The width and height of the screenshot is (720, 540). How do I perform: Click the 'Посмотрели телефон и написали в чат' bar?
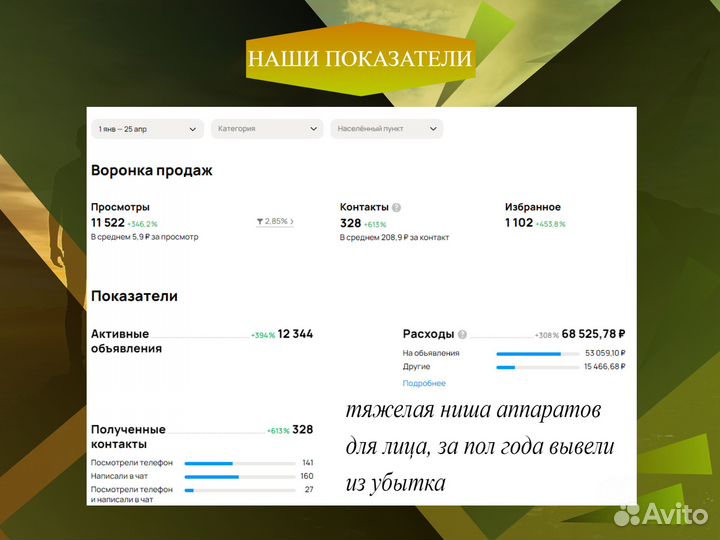[x=240, y=490]
